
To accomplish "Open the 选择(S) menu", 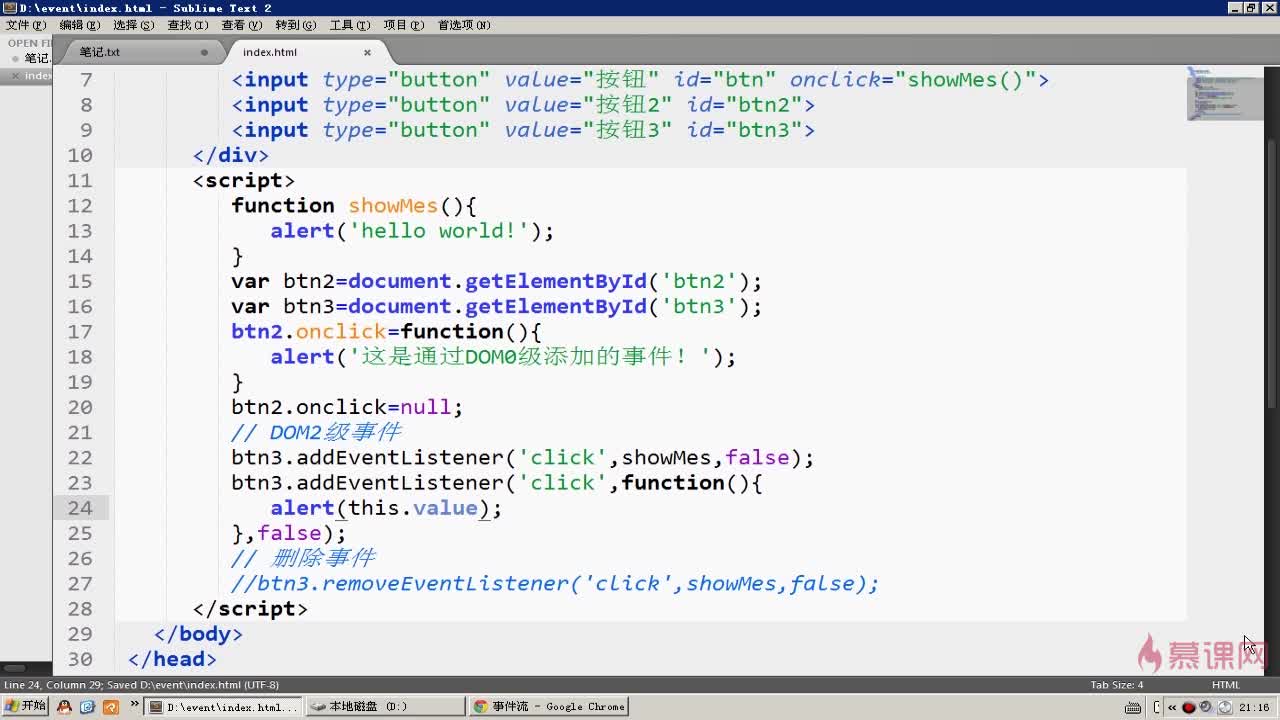I will (134, 25).
